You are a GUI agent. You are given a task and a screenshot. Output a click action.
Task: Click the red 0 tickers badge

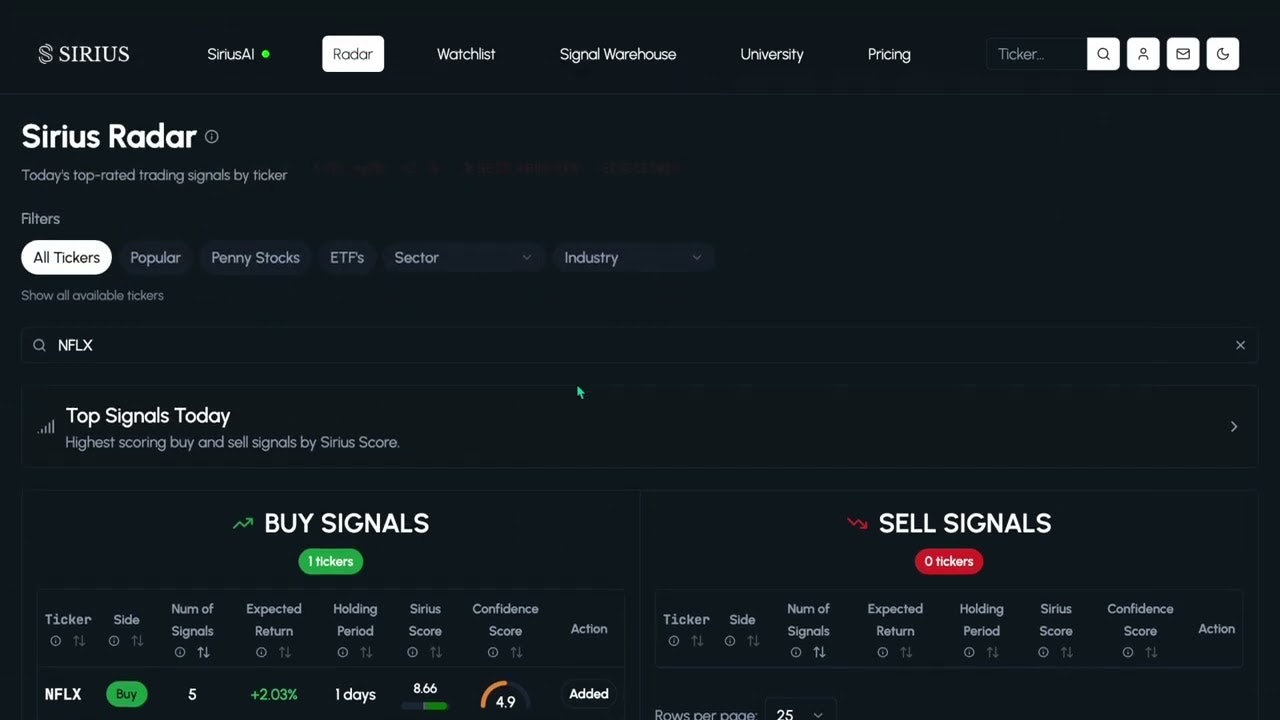949,561
